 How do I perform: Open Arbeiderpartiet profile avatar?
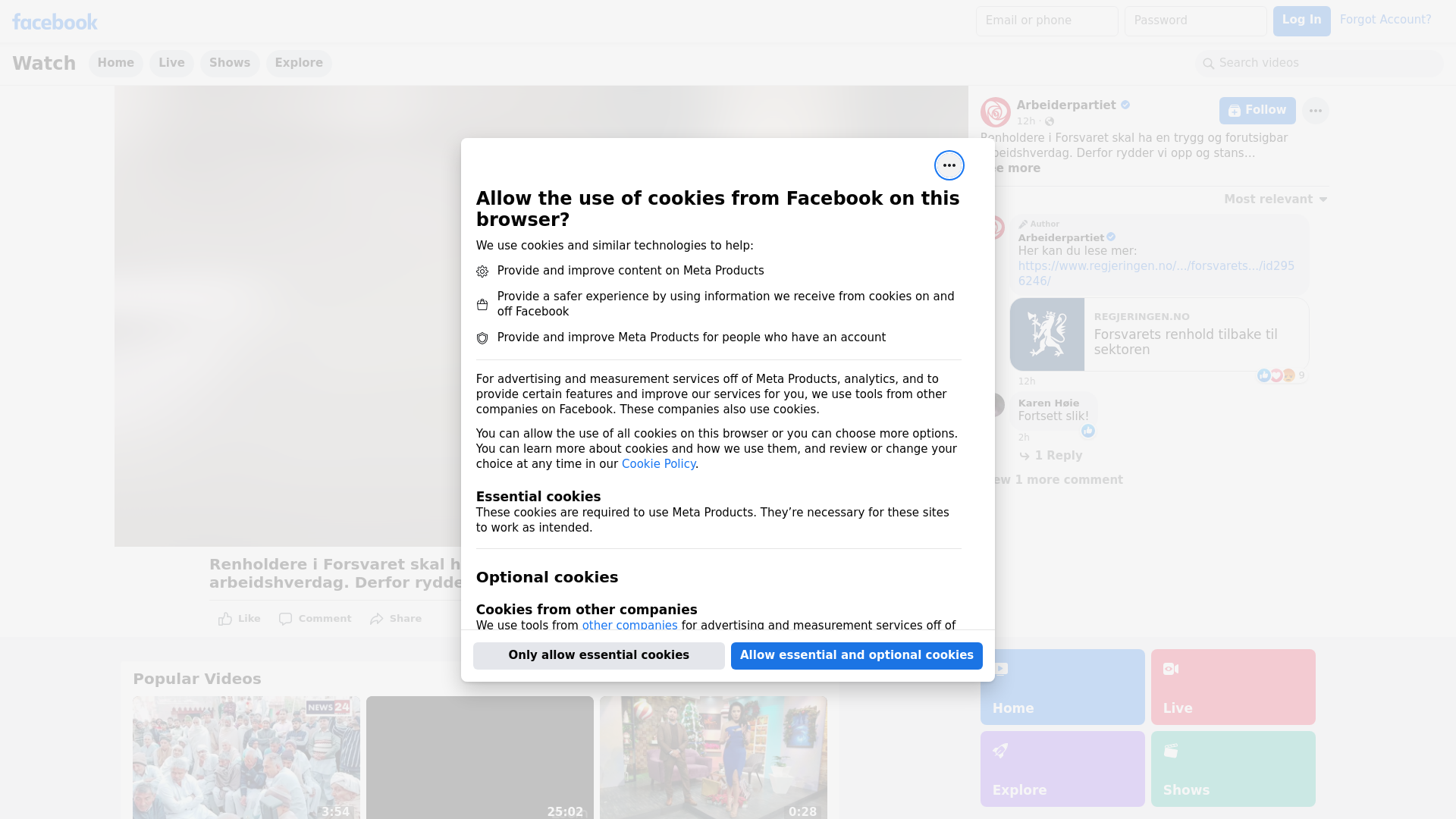click(x=995, y=112)
